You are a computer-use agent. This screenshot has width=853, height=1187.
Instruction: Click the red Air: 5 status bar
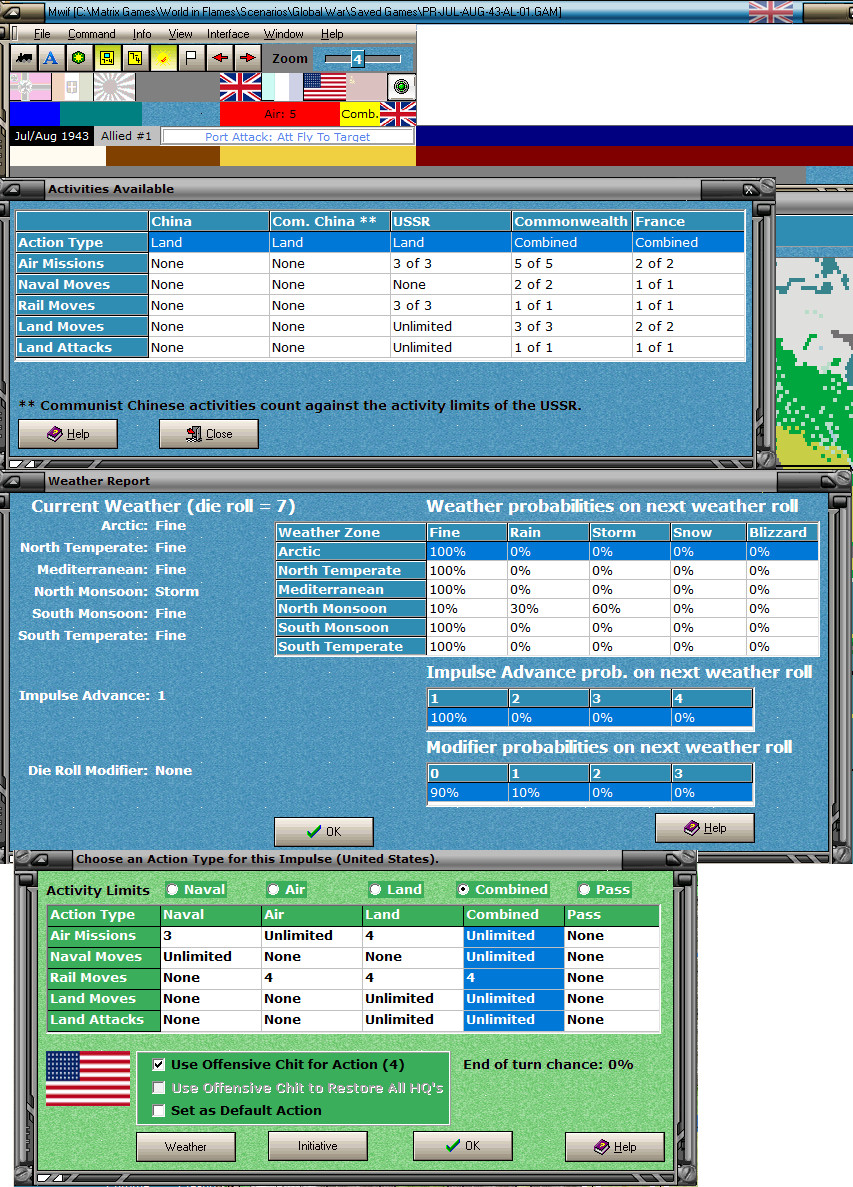(x=280, y=114)
